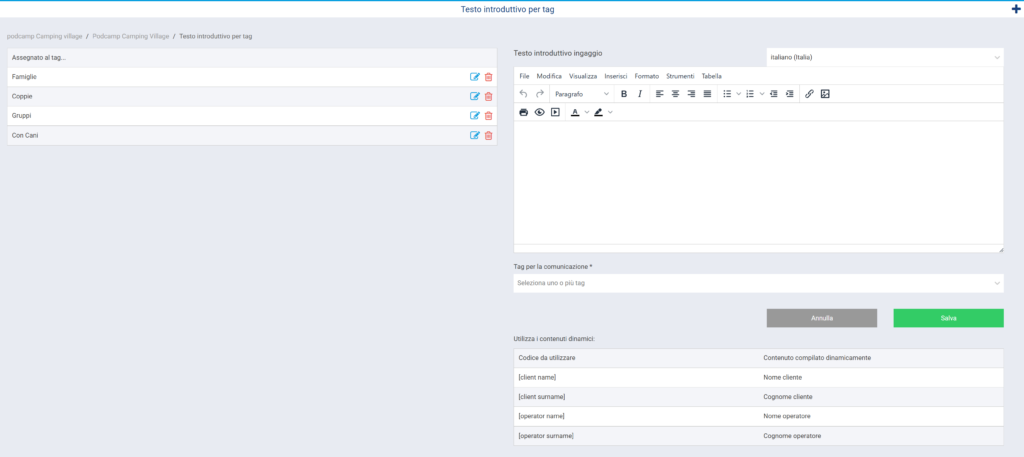
Task: Click the center align icon
Action: point(675,94)
